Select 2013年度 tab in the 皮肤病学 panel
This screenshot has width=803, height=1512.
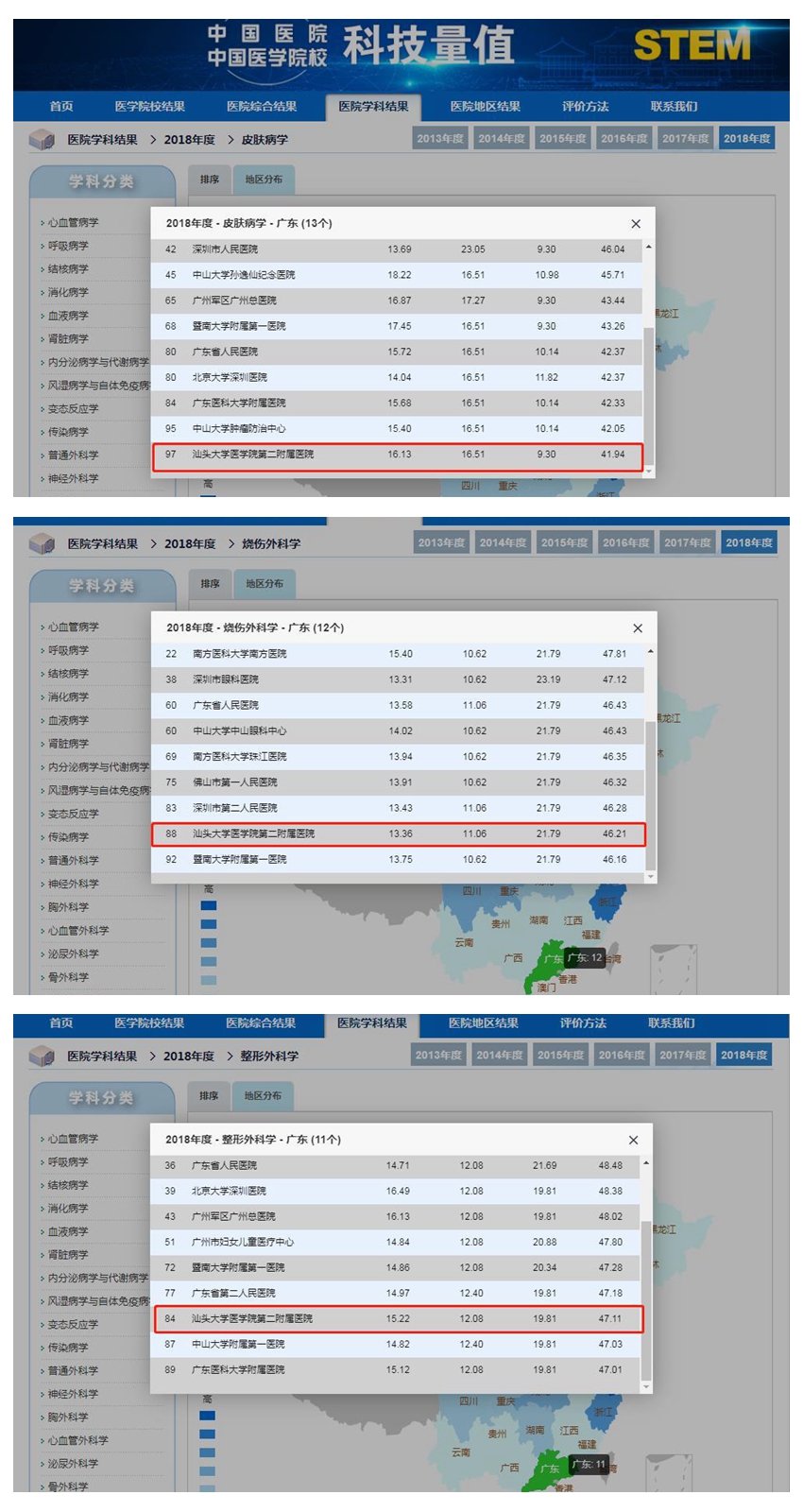(x=440, y=138)
